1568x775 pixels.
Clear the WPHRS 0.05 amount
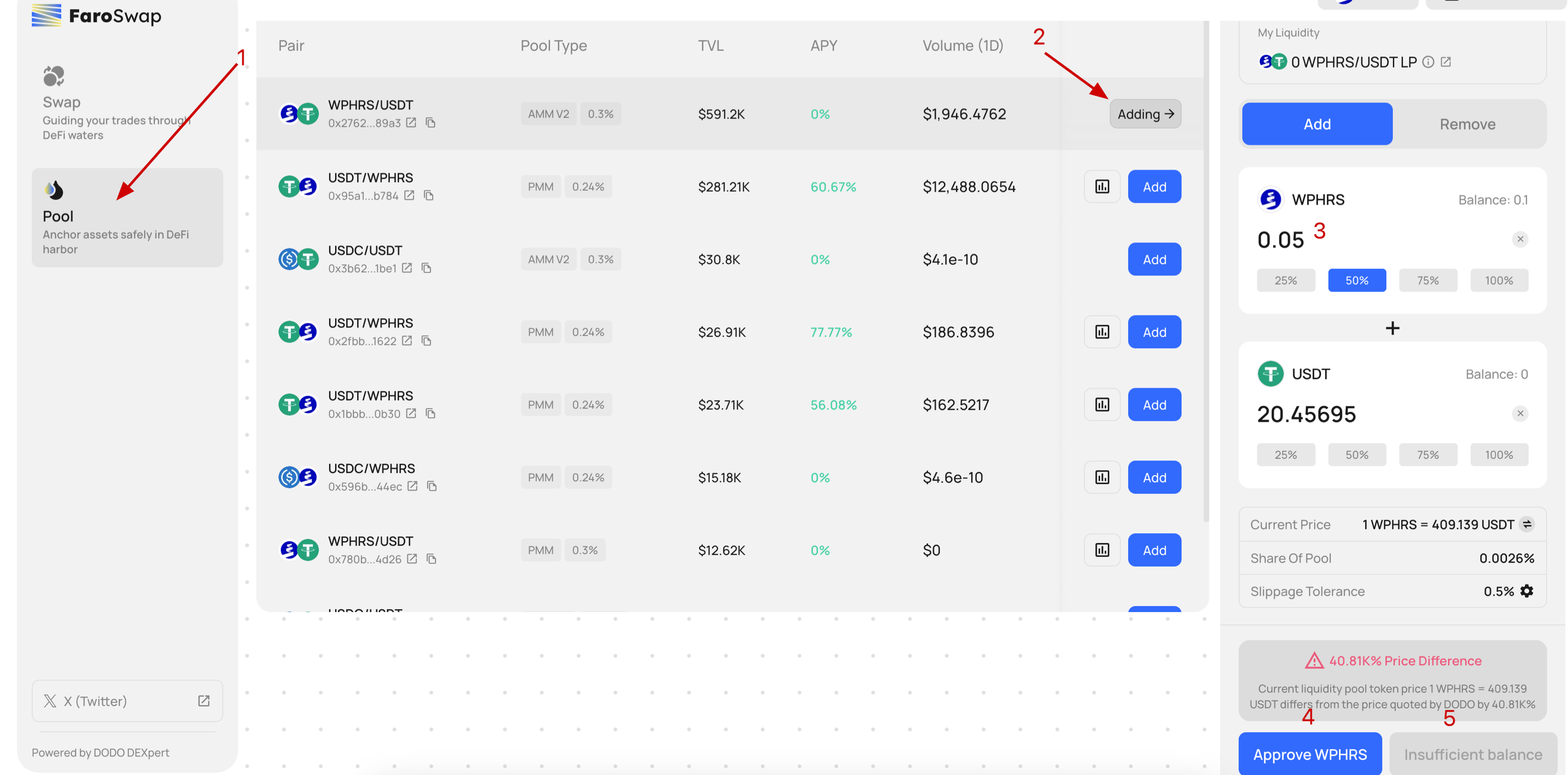click(1520, 239)
